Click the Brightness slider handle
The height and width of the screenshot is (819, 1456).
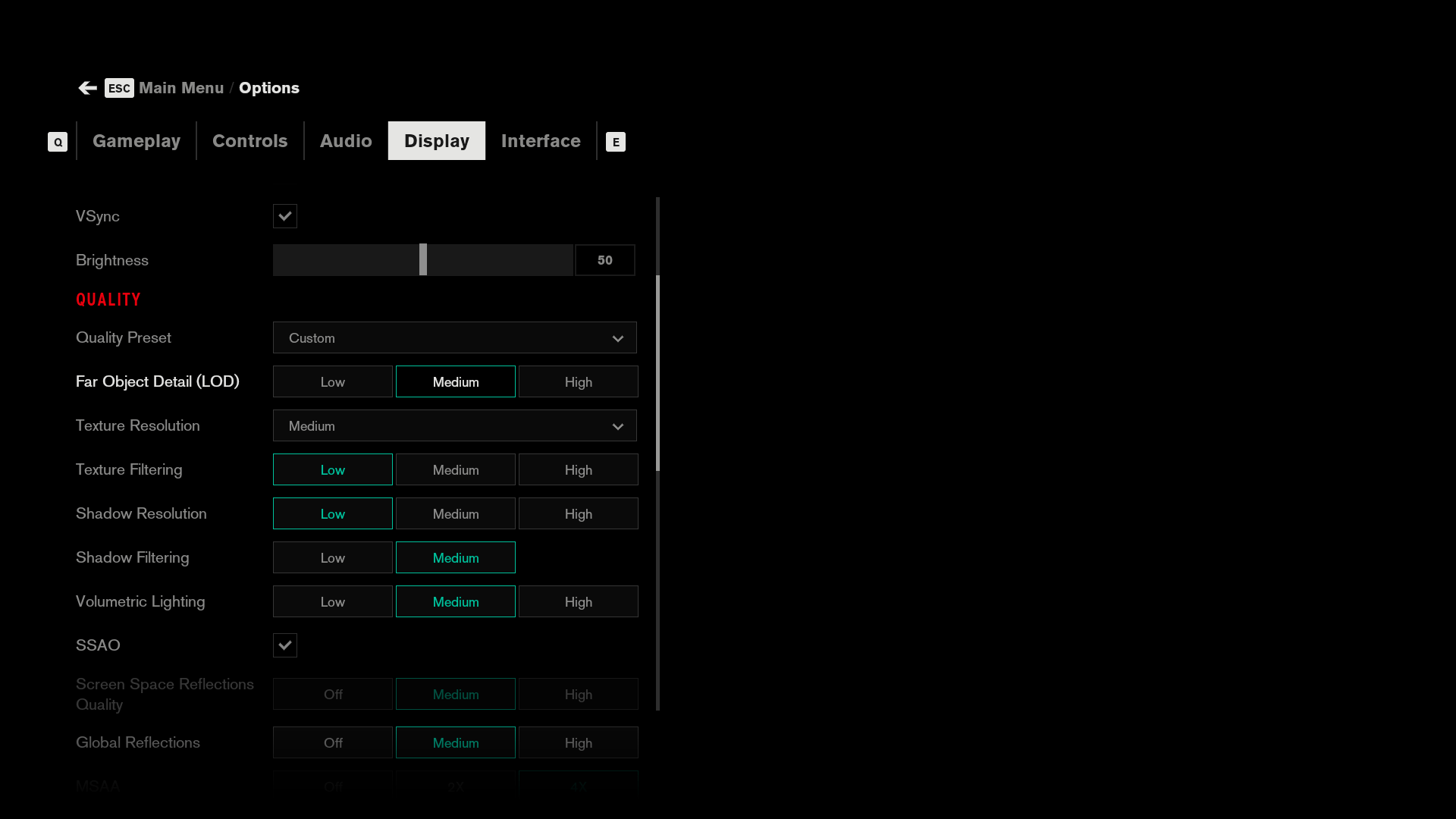tap(423, 260)
